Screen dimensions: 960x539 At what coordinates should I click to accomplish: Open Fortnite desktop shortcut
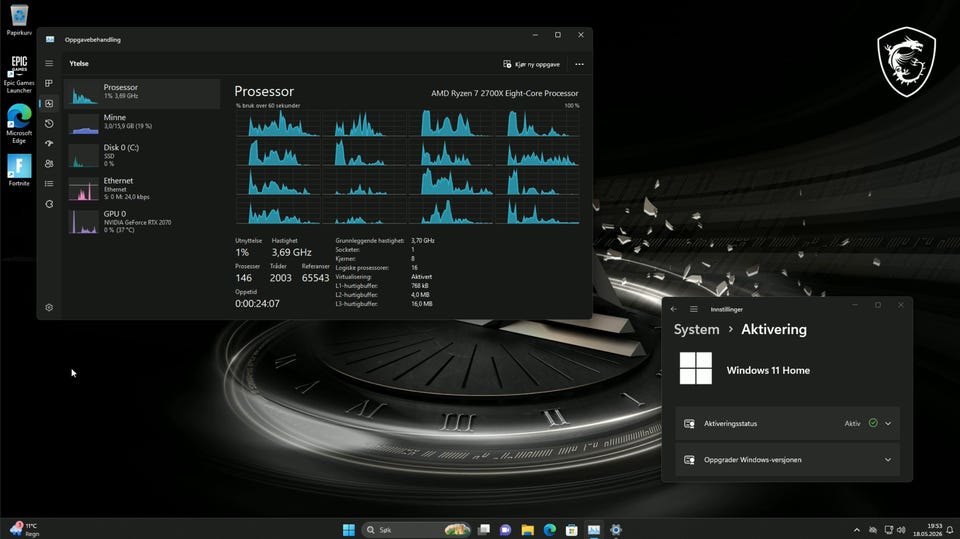(19, 170)
